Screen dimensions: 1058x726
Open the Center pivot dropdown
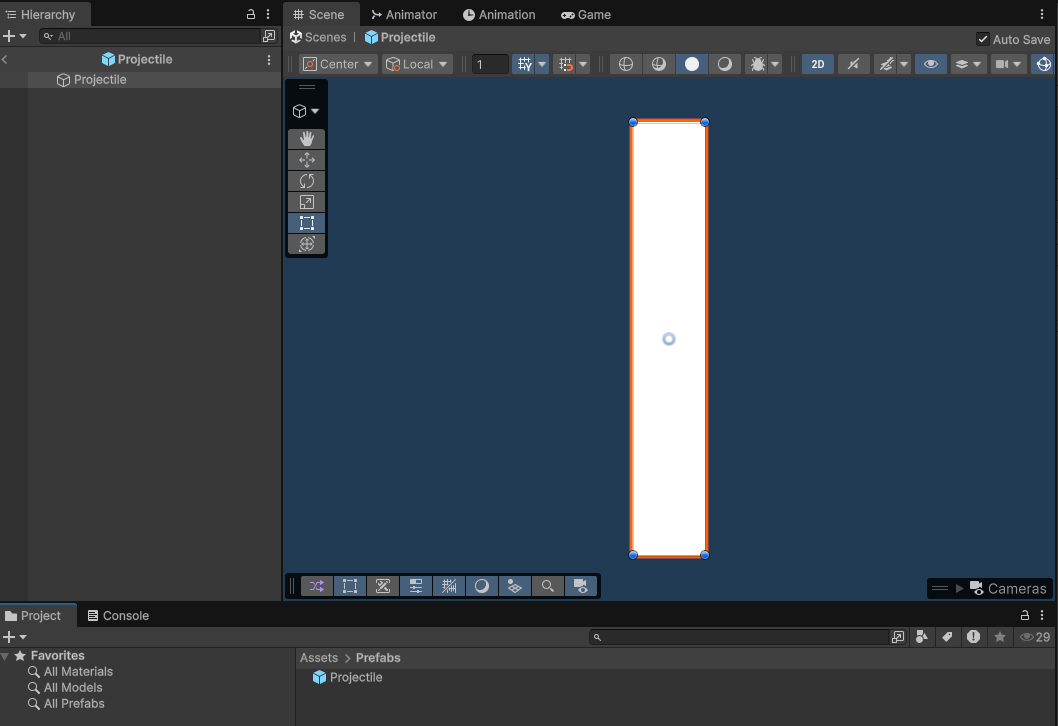click(338, 64)
